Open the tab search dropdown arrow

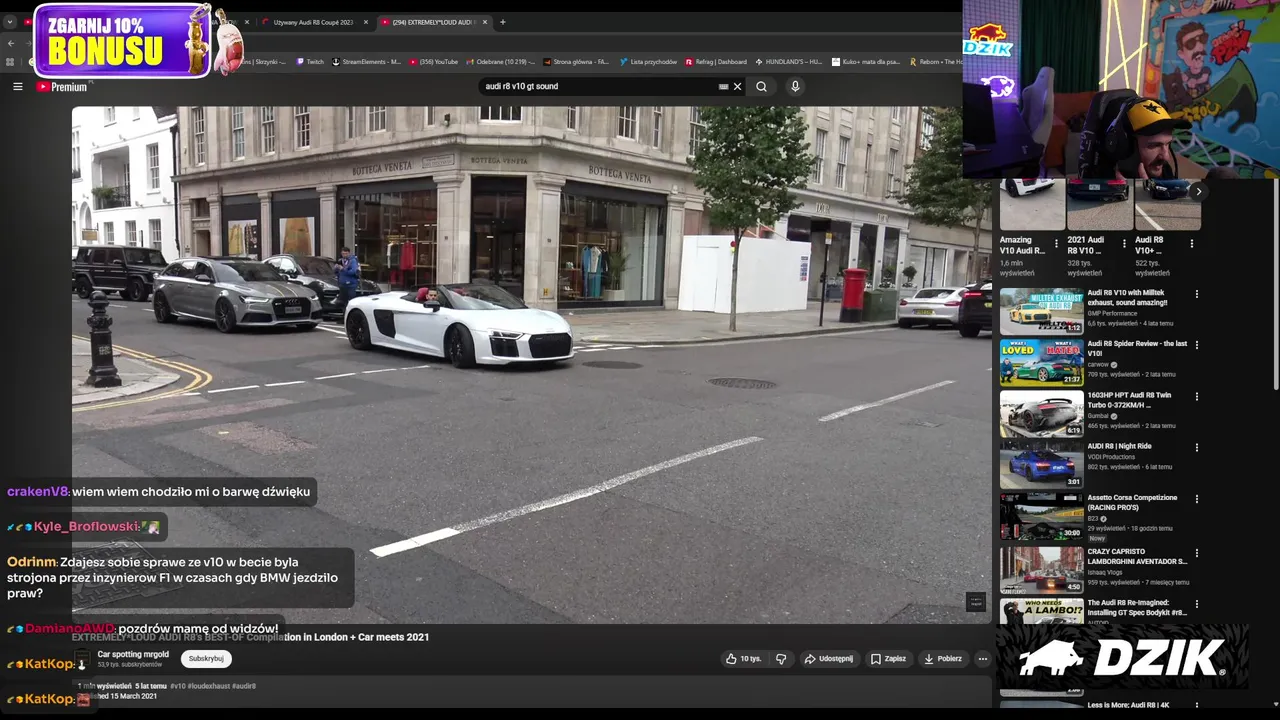click(x=10, y=22)
